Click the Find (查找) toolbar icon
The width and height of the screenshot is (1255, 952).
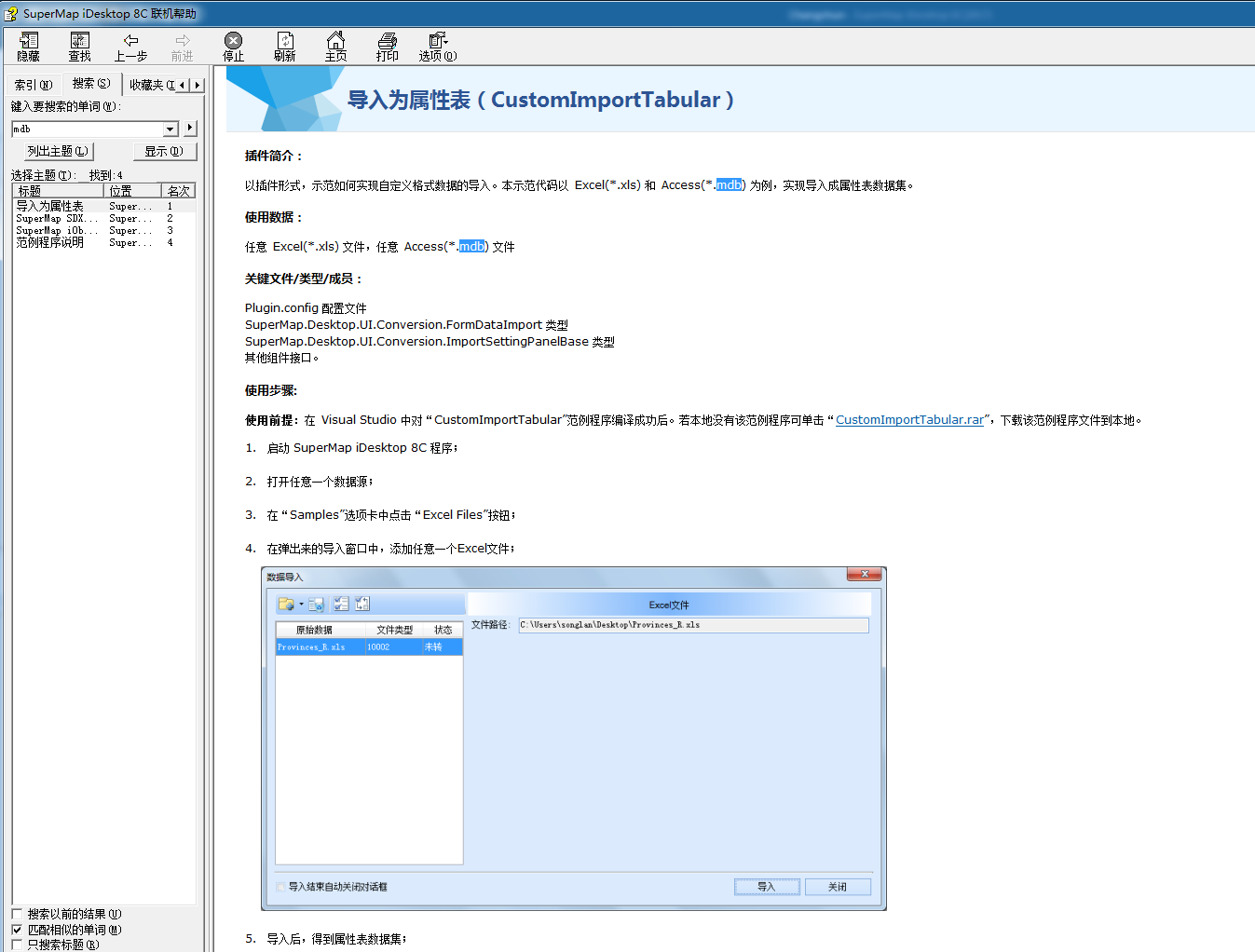(x=80, y=47)
